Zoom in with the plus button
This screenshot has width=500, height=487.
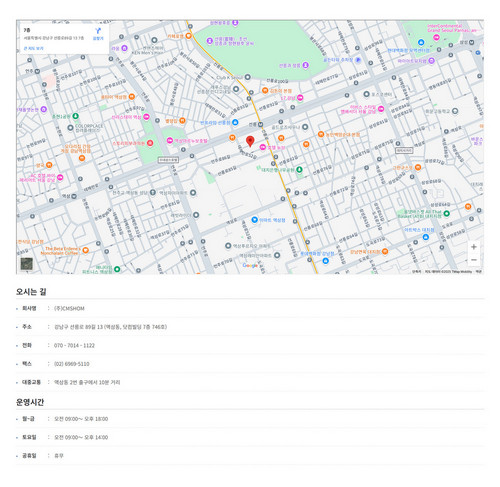[474, 247]
